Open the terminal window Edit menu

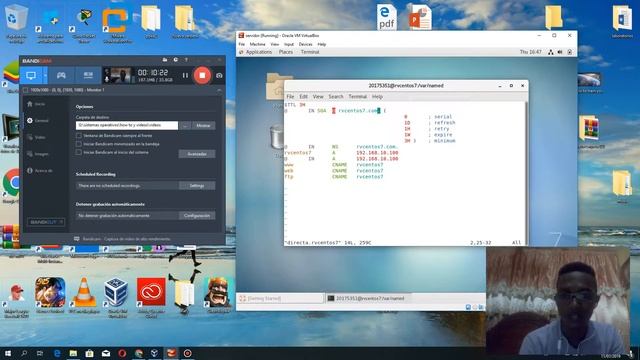click(x=303, y=97)
